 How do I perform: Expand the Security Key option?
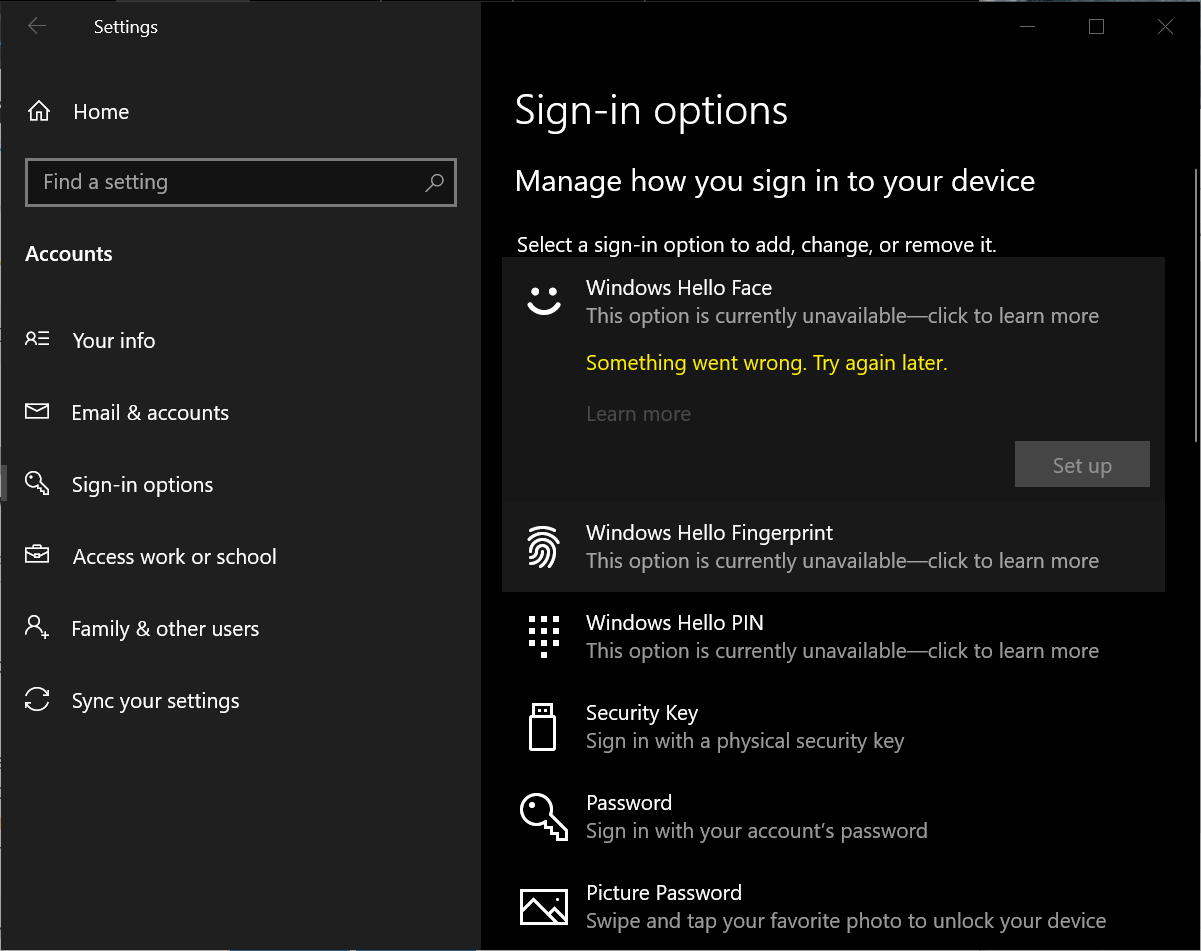(833, 727)
